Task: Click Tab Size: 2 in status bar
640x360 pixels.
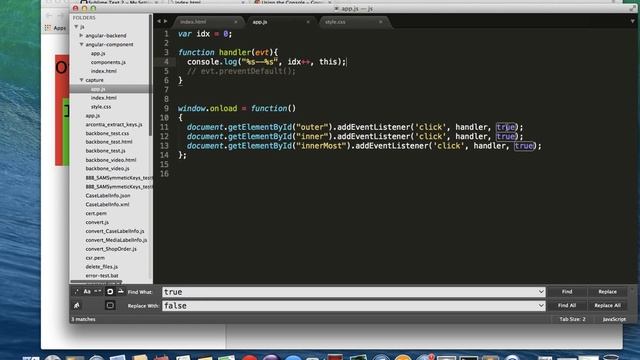Action: point(572,319)
